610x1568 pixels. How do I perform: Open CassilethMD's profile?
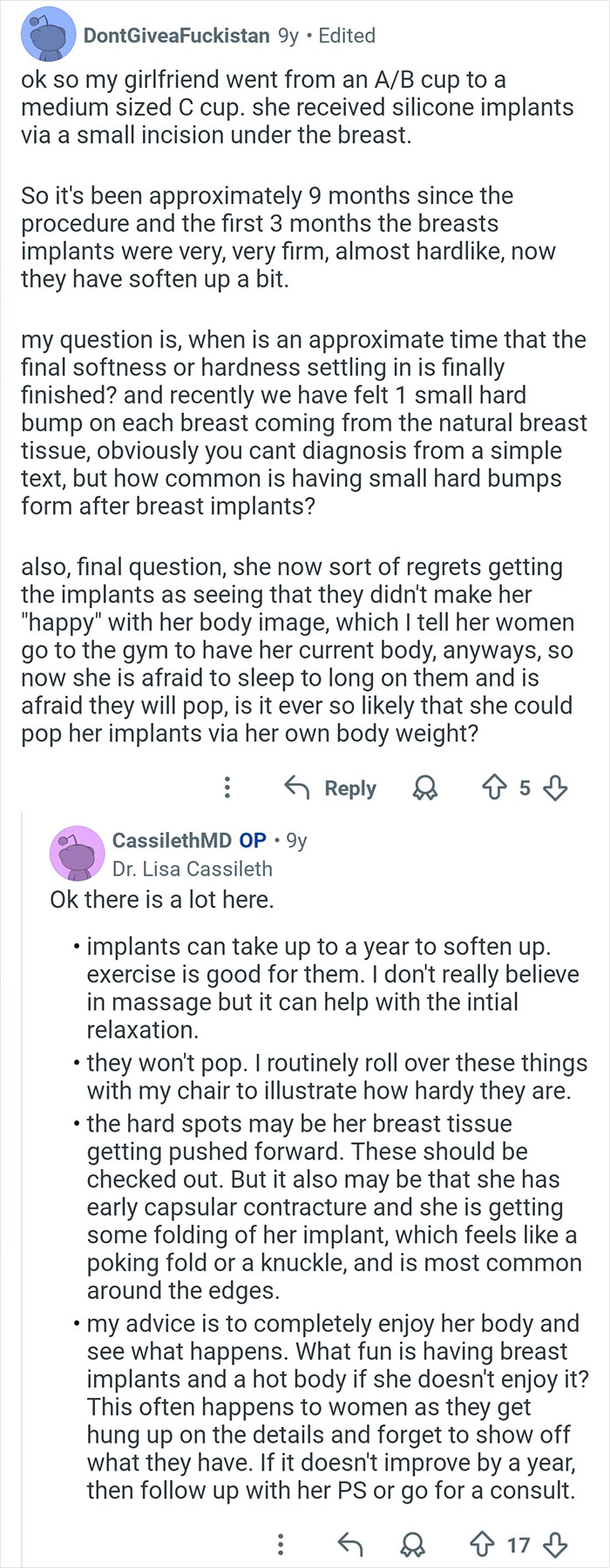[x=174, y=841]
